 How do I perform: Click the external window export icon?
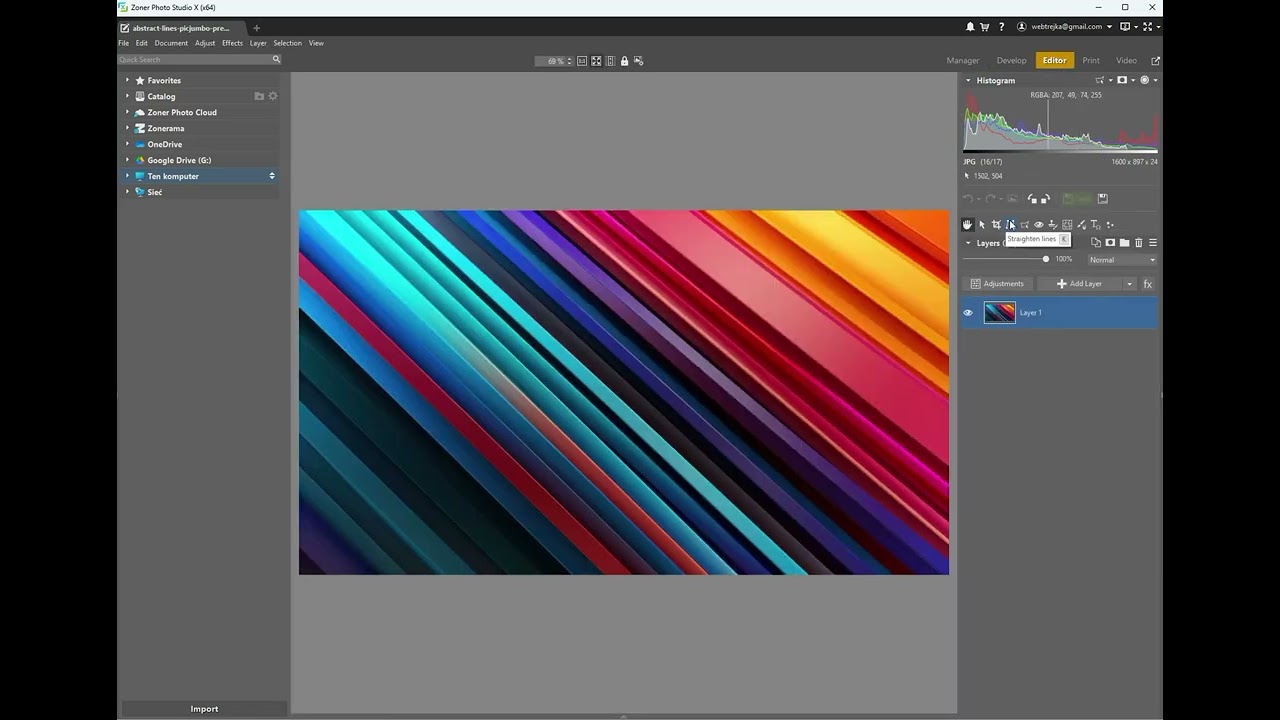[x=1156, y=61]
